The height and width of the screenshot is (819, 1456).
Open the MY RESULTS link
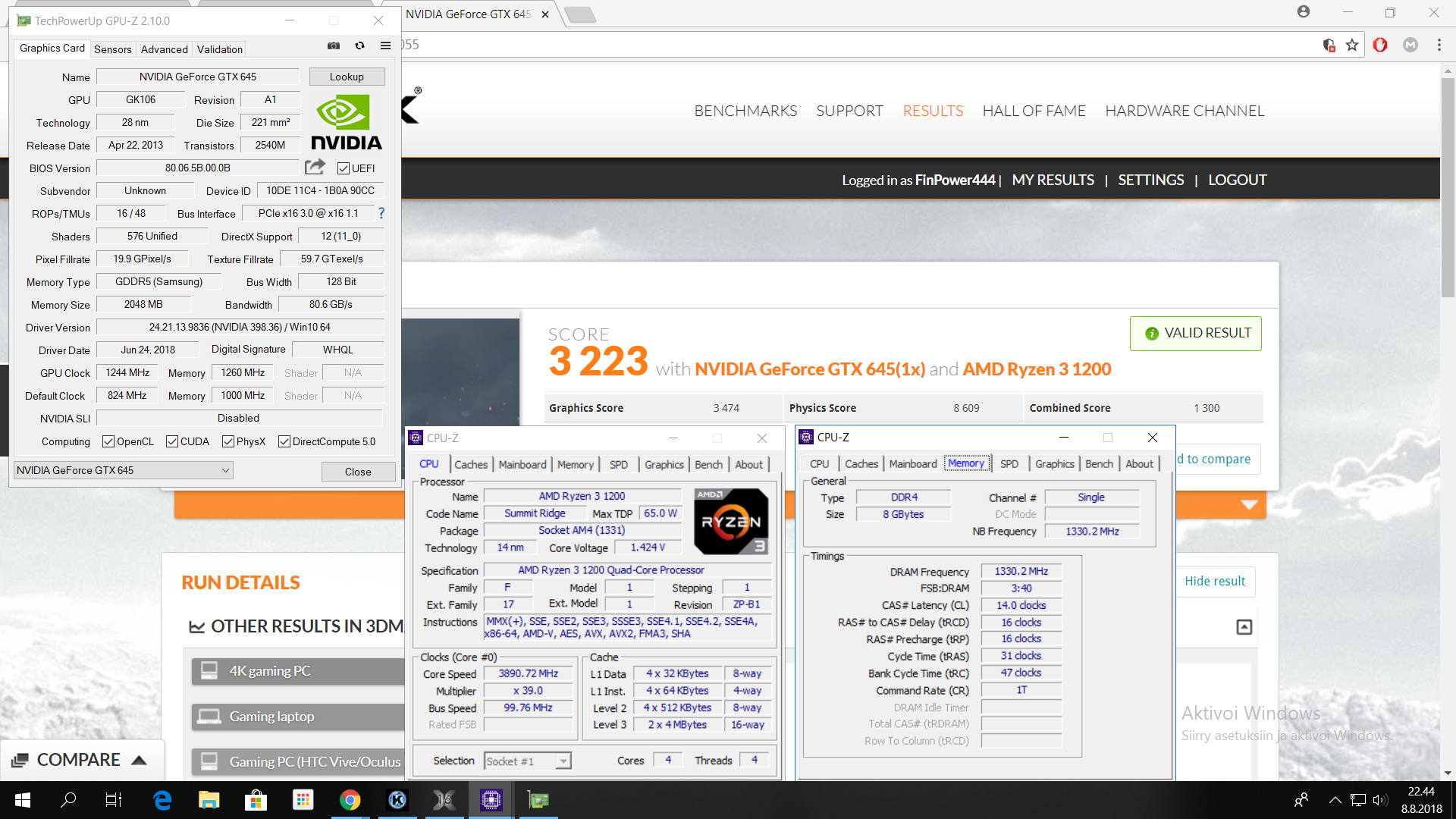[x=1053, y=180]
